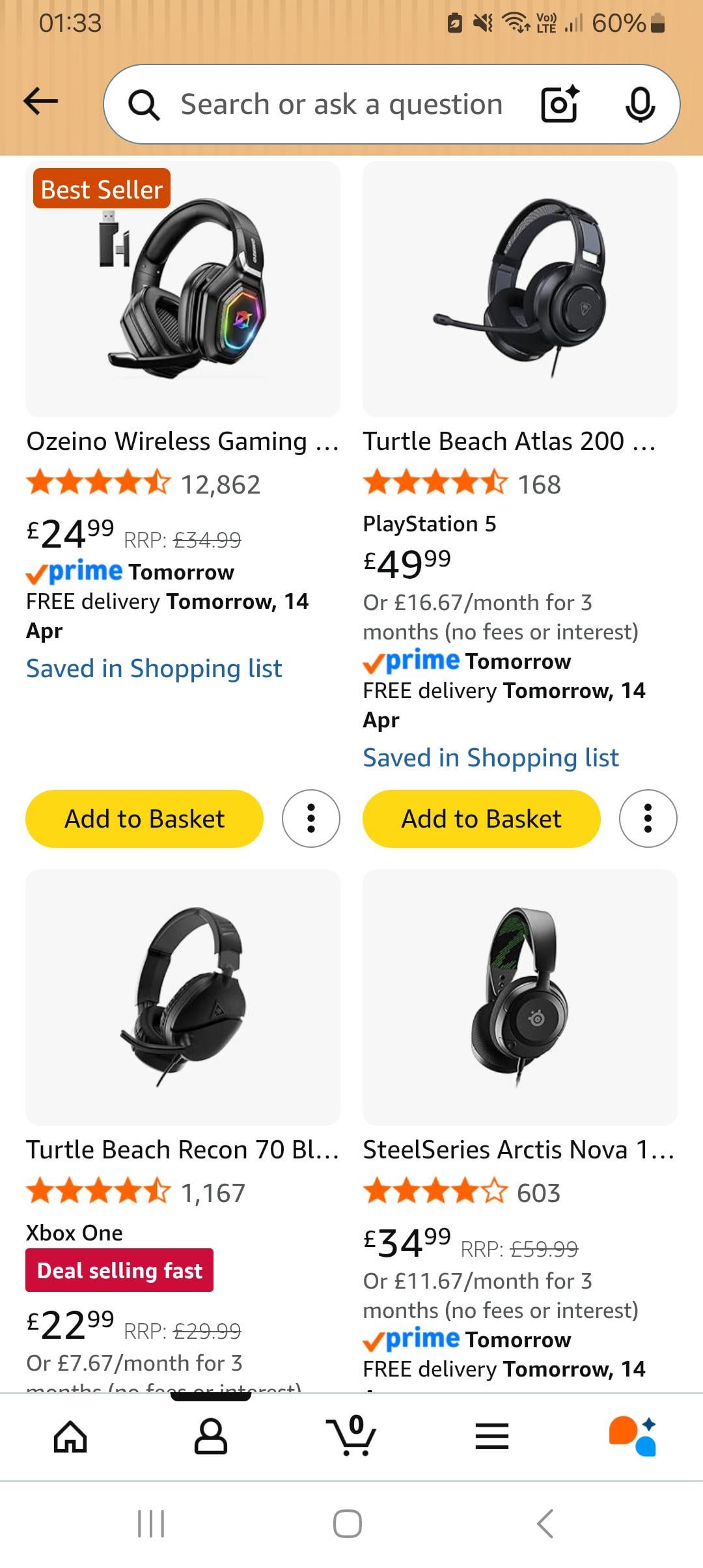Tap Android recent apps navigation button
This screenshot has width=703, height=1568.
pos(151,1524)
